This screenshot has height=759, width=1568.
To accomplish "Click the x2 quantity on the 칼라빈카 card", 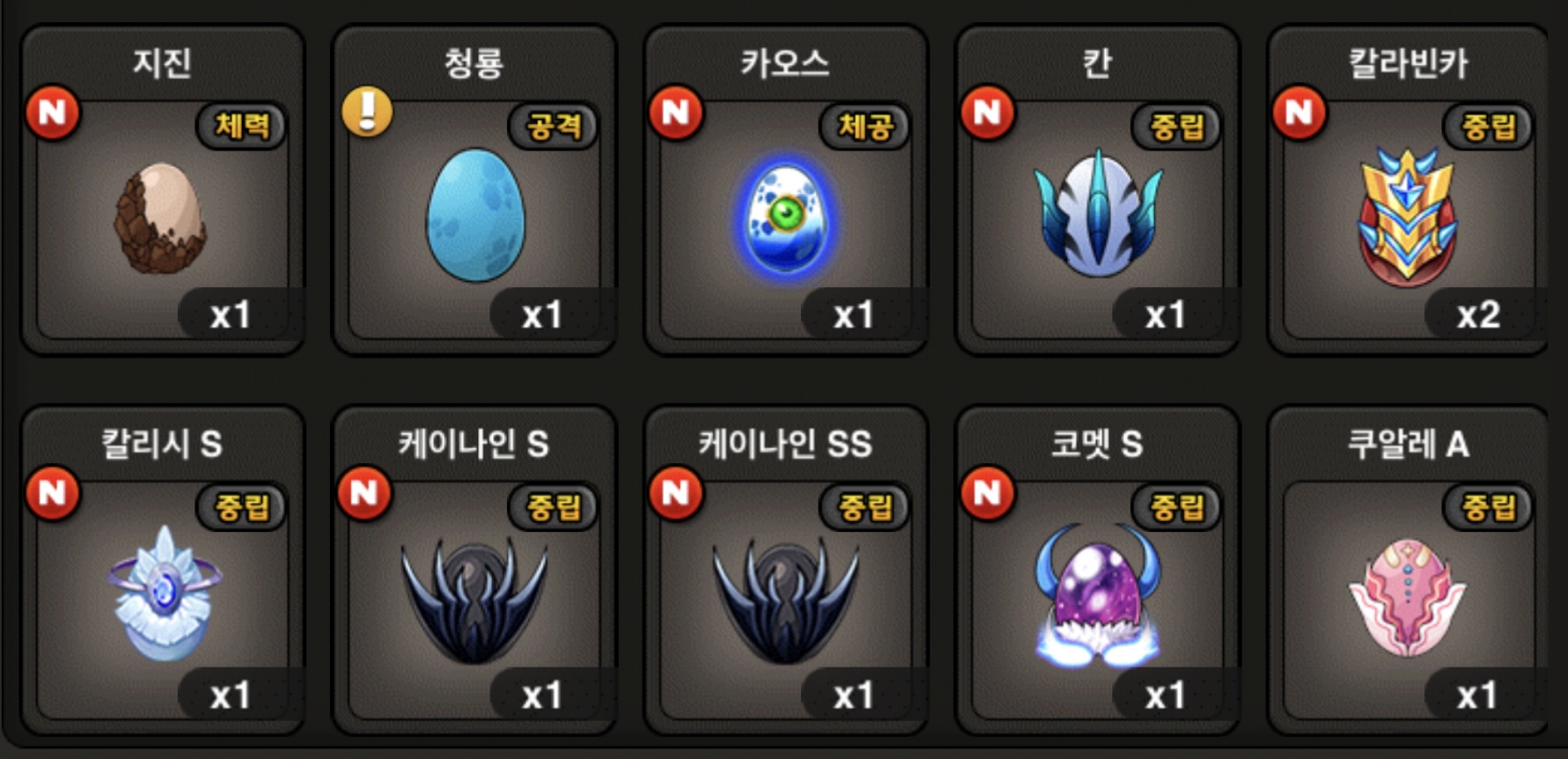I will tap(1478, 314).
